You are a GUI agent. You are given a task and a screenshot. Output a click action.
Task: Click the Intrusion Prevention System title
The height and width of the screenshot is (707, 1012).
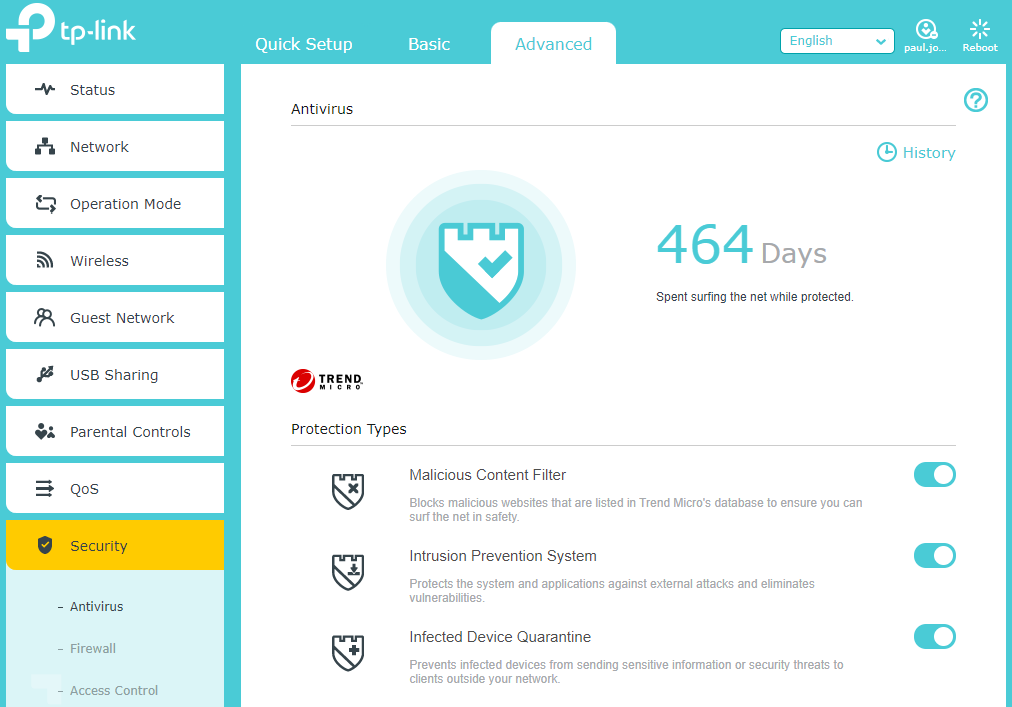(503, 556)
